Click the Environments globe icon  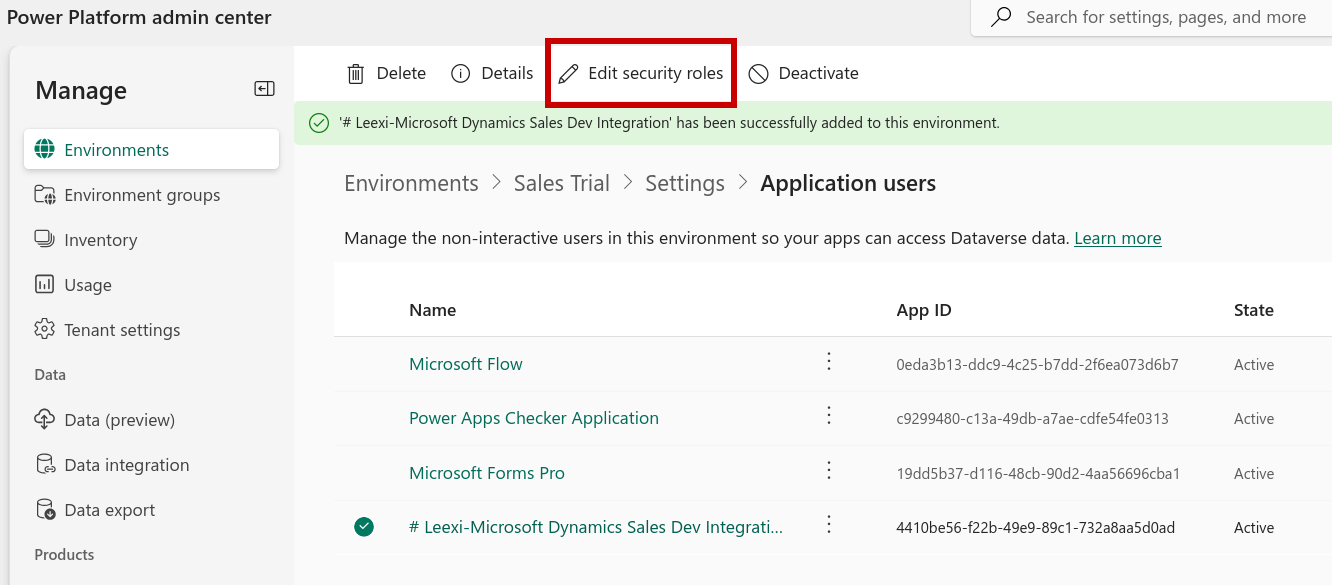44,150
